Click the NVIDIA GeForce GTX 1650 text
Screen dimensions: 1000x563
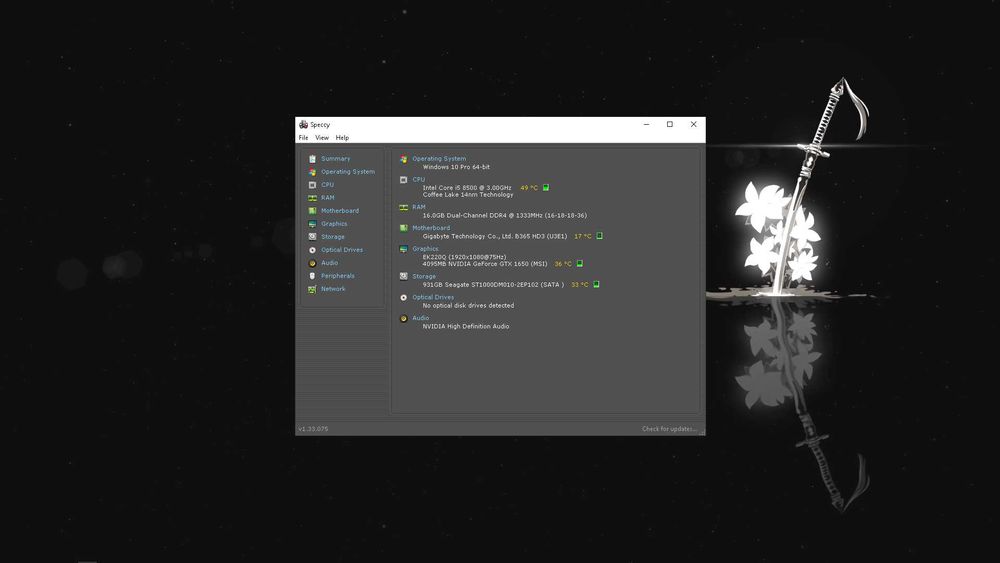click(485, 264)
